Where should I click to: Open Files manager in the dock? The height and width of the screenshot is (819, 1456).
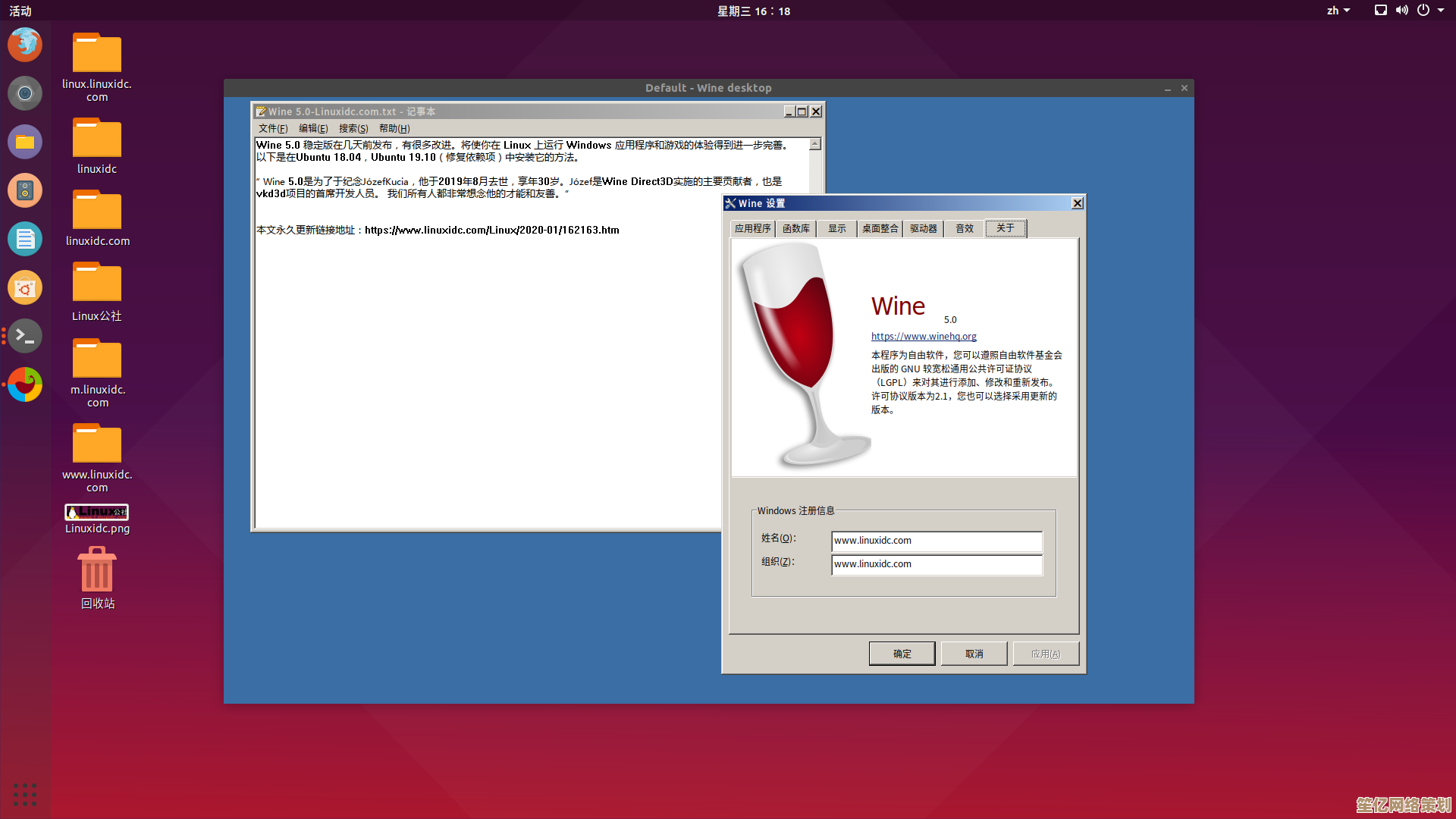(x=25, y=142)
